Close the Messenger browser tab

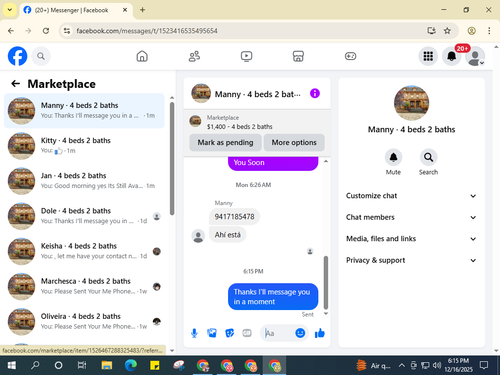click(x=125, y=10)
